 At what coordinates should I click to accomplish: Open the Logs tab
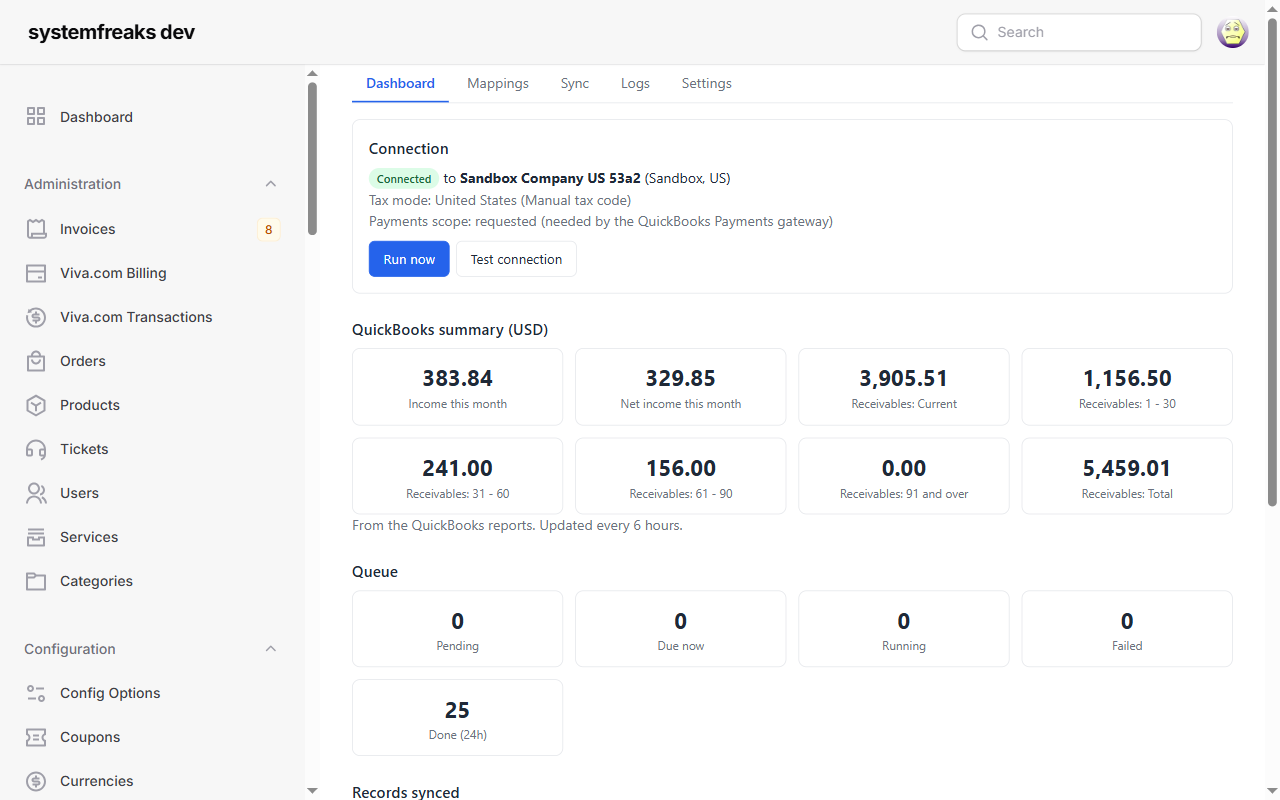(635, 83)
